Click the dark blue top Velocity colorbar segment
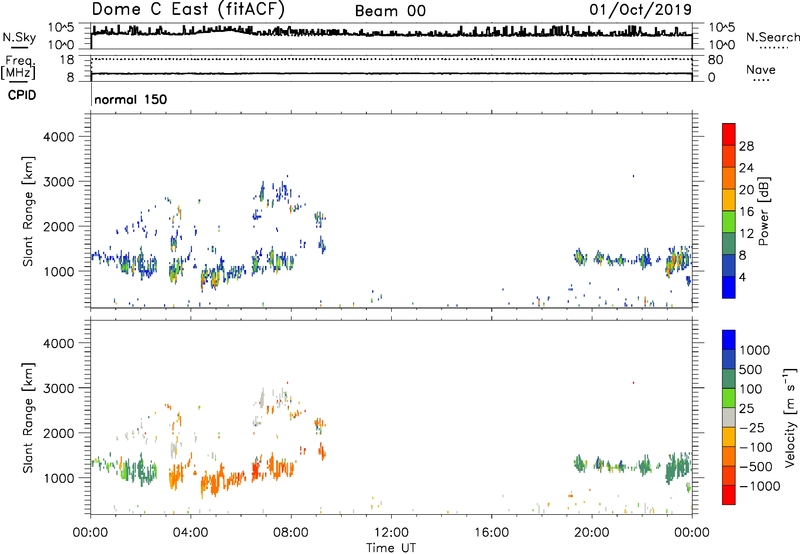This screenshot has width=800, height=554. tap(729, 340)
